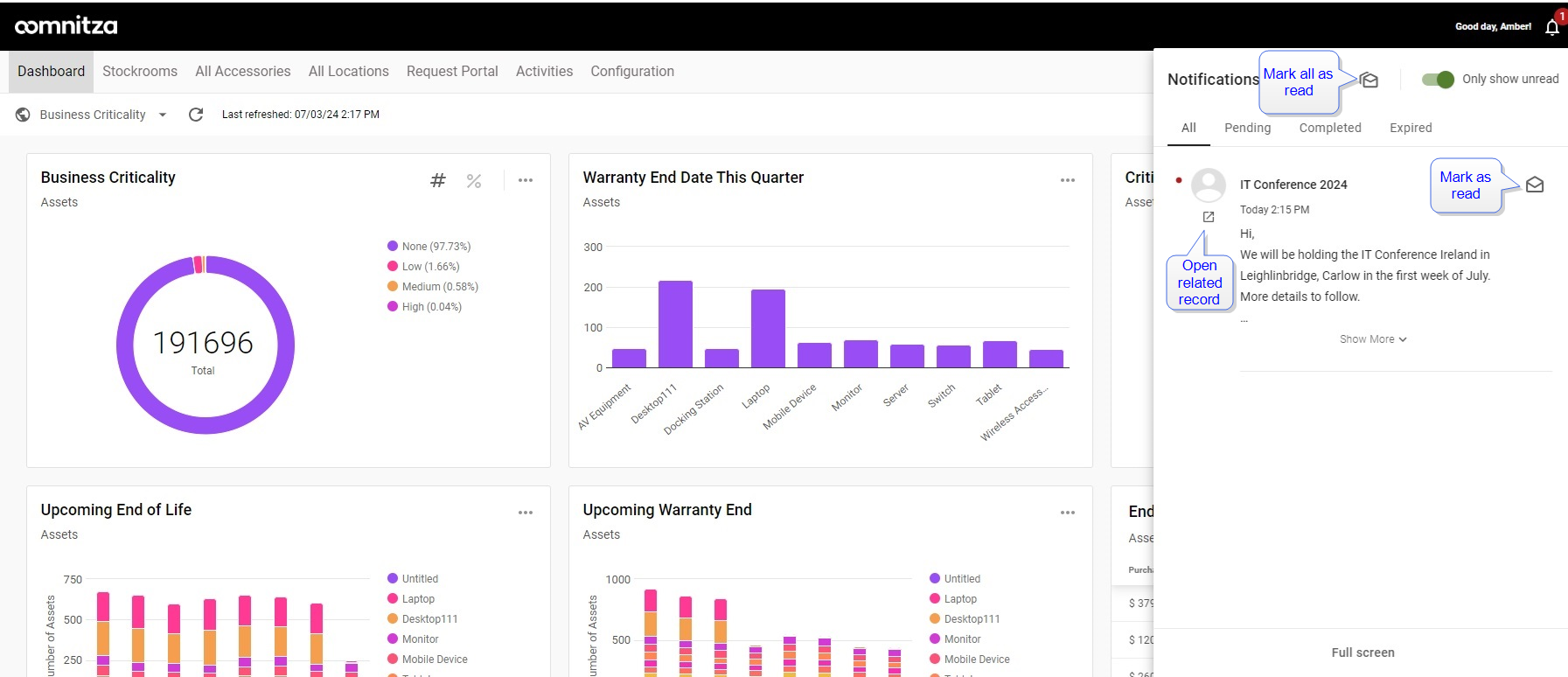The height and width of the screenshot is (677, 1568).
Task: Toggle None (97.73%) legend entry
Action: click(429, 247)
